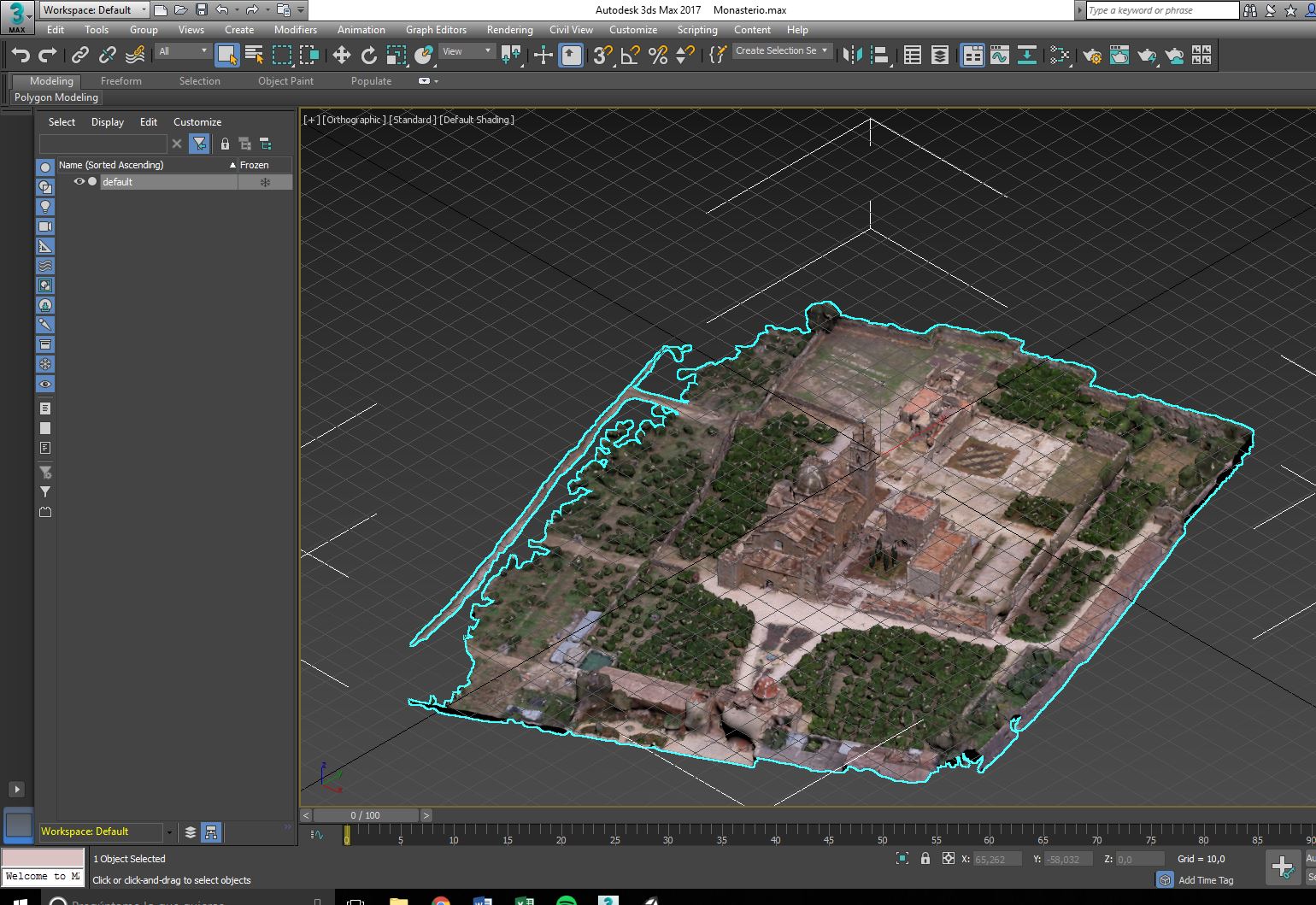The height and width of the screenshot is (905, 1316).
Task: Switch to the Populate ribbon tab
Action: tap(371, 81)
